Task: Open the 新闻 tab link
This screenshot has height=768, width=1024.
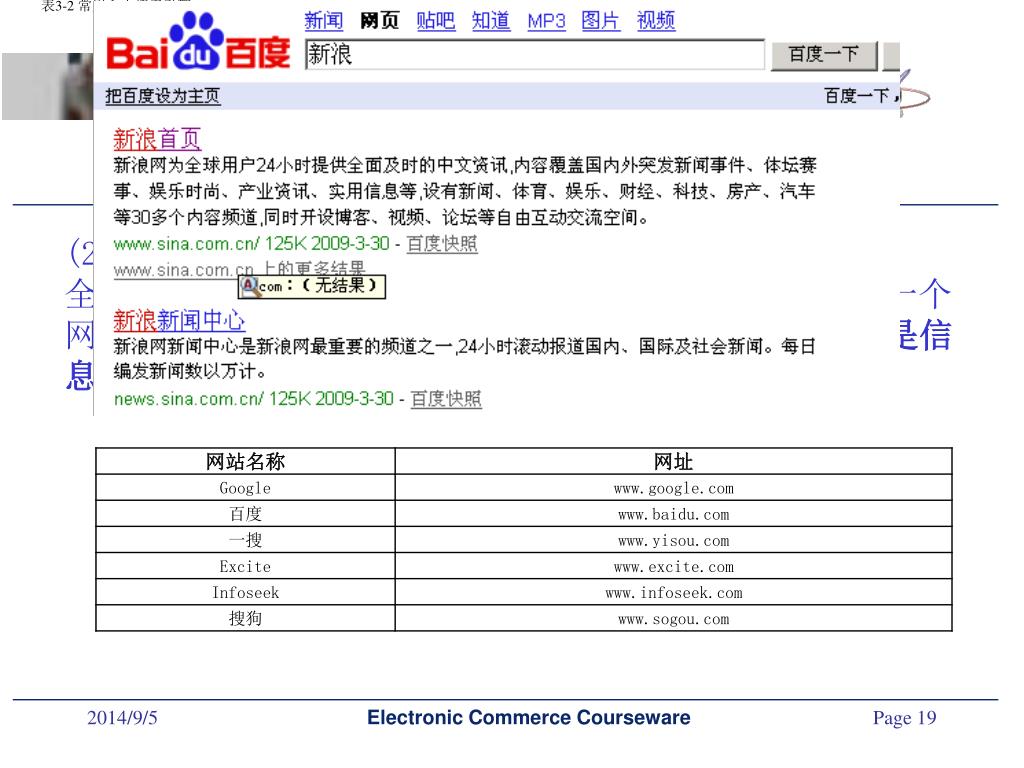Action: (324, 21)
